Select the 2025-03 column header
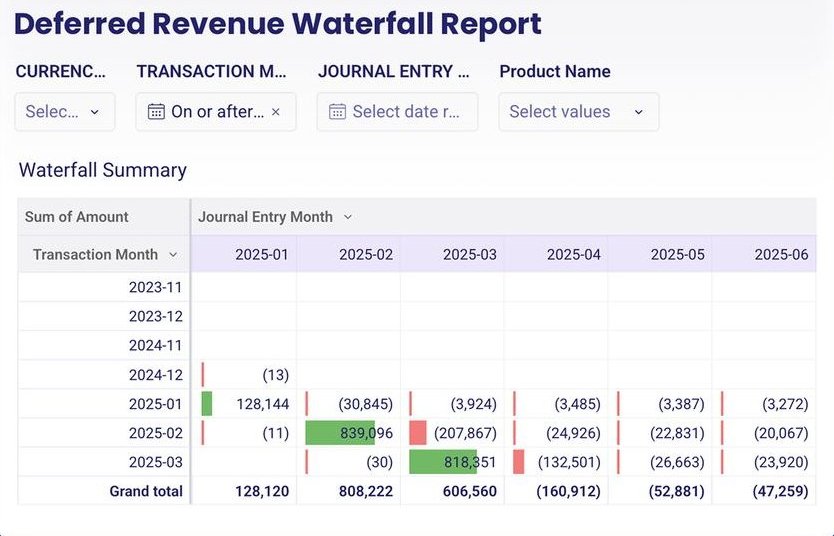834x536 pixels. [x=452, y=254]
